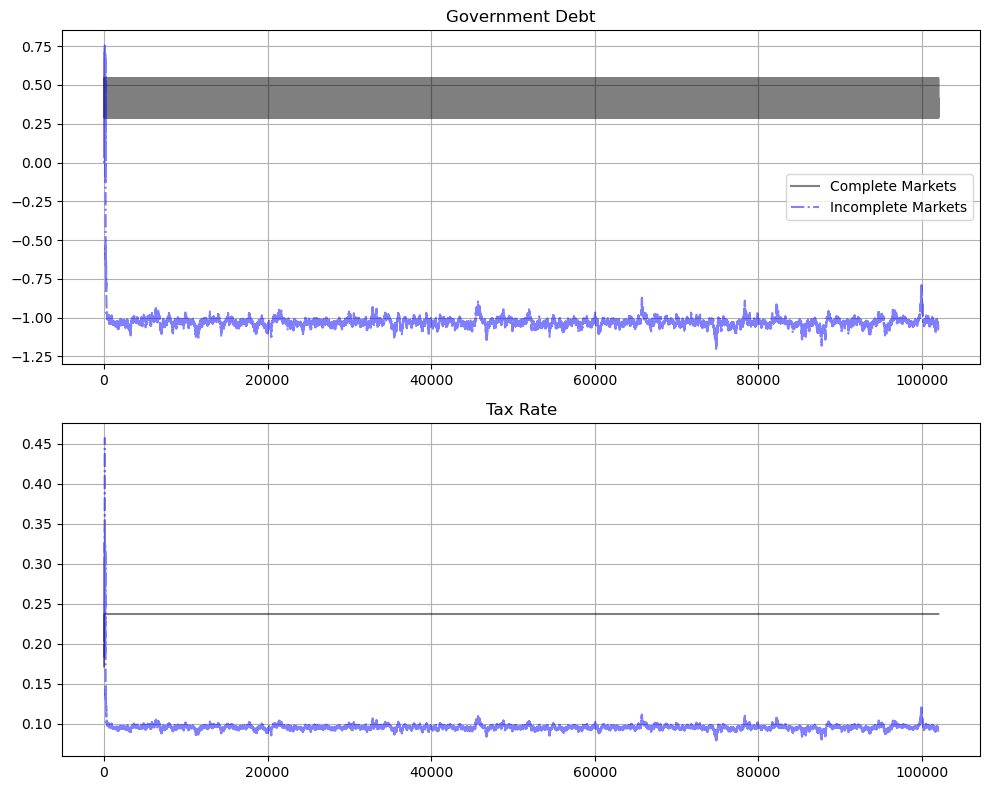Screen dimensions: 990x790
Task: Click the blue dash-dot sample beside Incomplete Markets
Action: click(804, 207)
